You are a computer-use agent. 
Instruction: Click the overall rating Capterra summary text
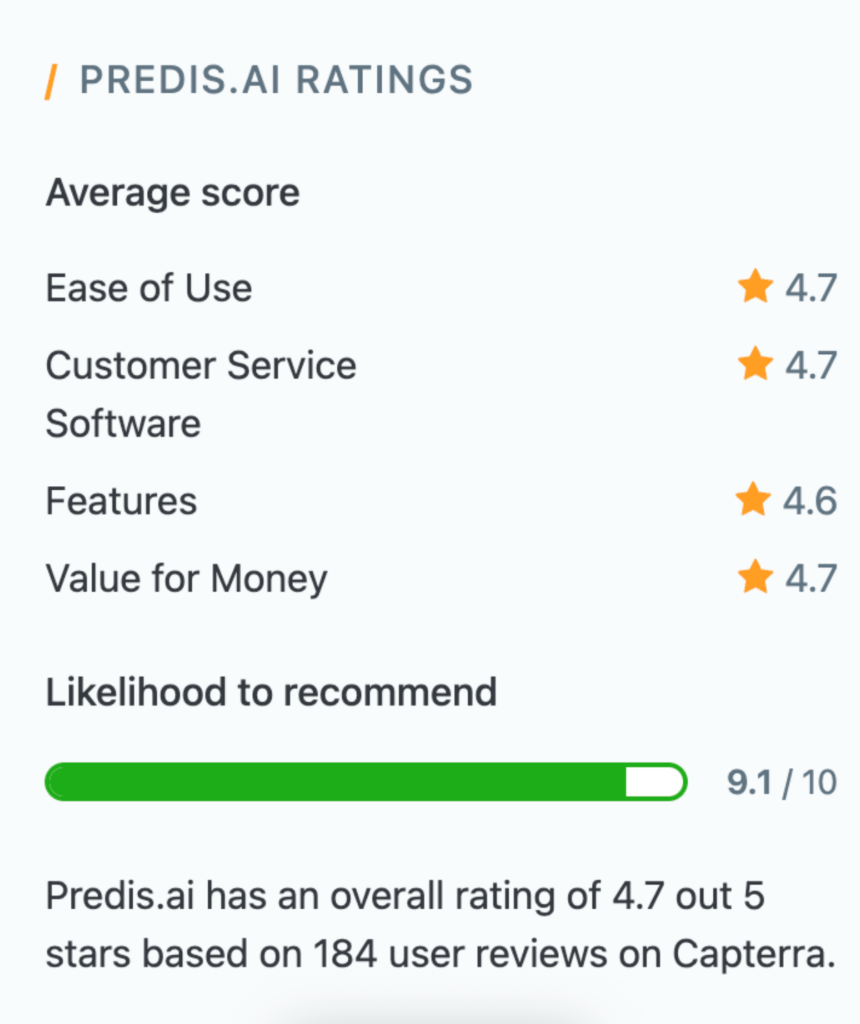pyautogui.click(x=440, y=926)
